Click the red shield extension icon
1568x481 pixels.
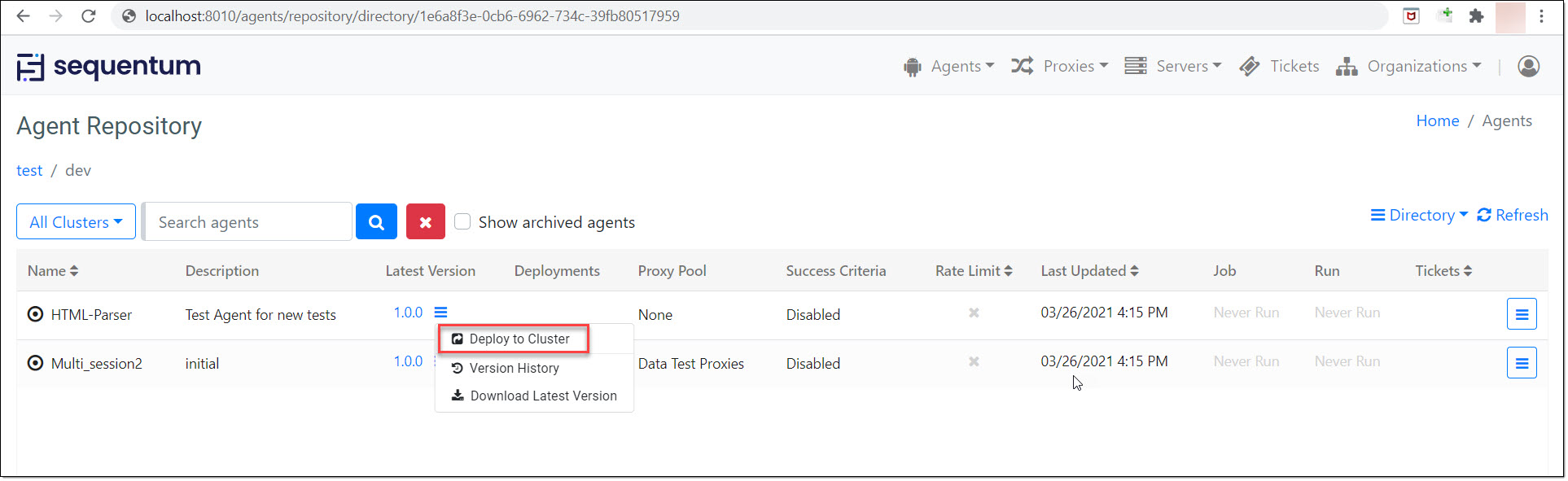(x=1411, y=15)
